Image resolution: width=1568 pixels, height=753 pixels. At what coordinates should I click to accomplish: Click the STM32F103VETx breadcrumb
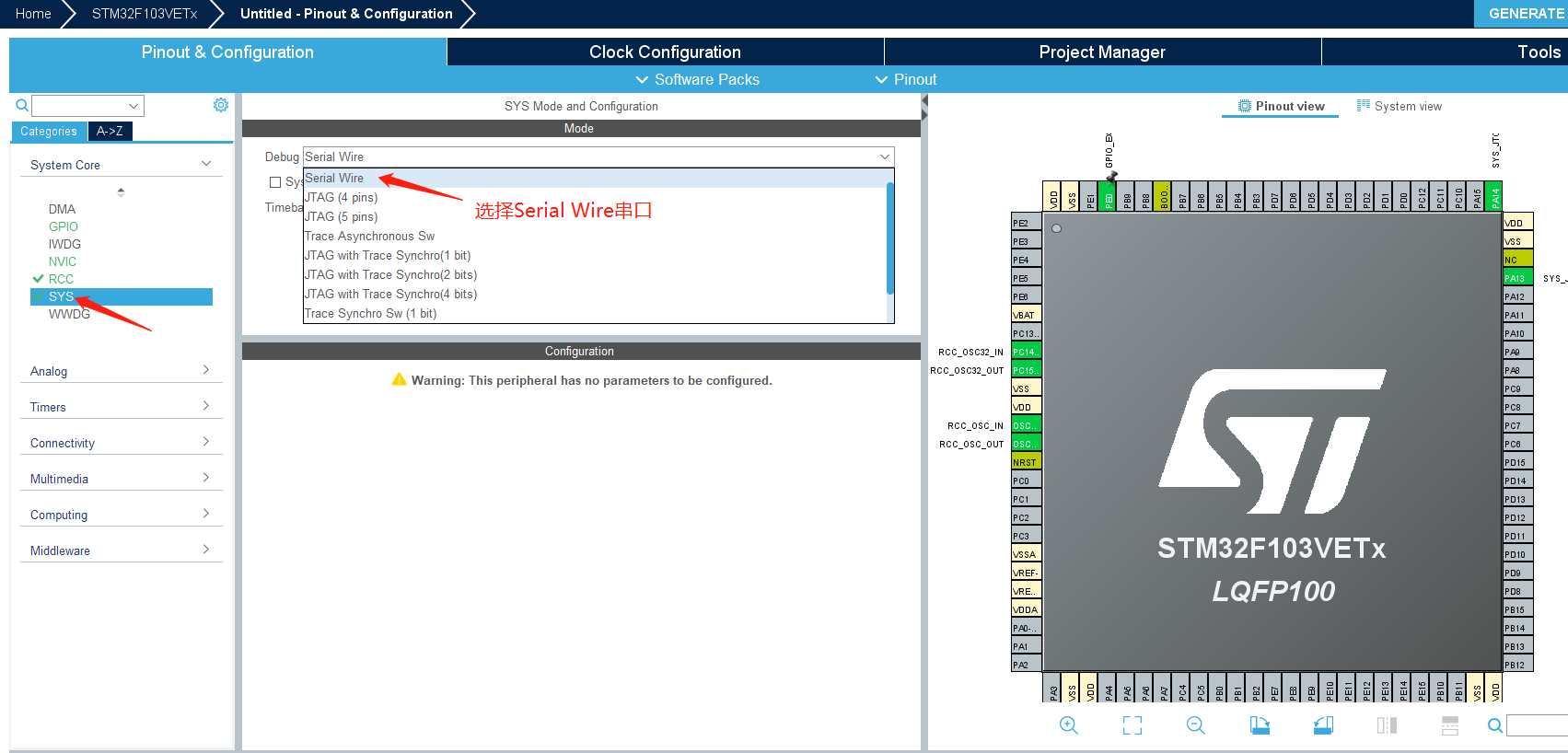point(145,14)
